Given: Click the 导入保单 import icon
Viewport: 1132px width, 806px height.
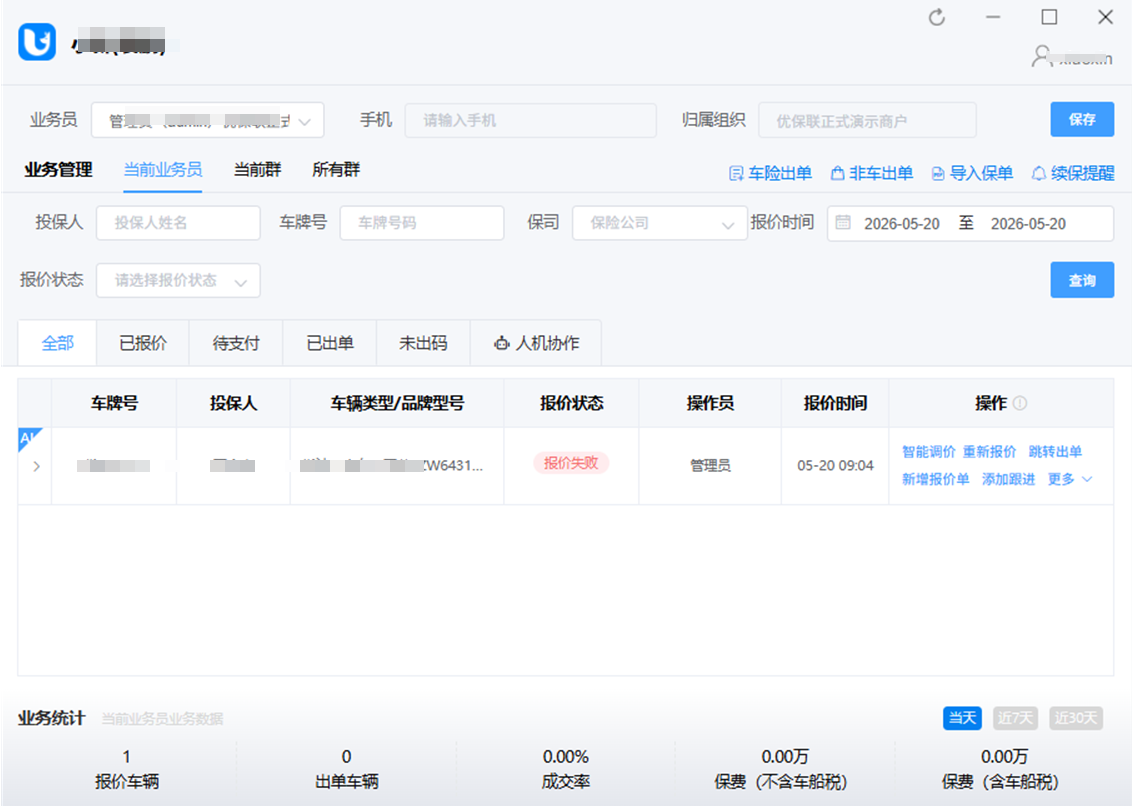Looking at the screenshot, I should [x=938, y=173].
